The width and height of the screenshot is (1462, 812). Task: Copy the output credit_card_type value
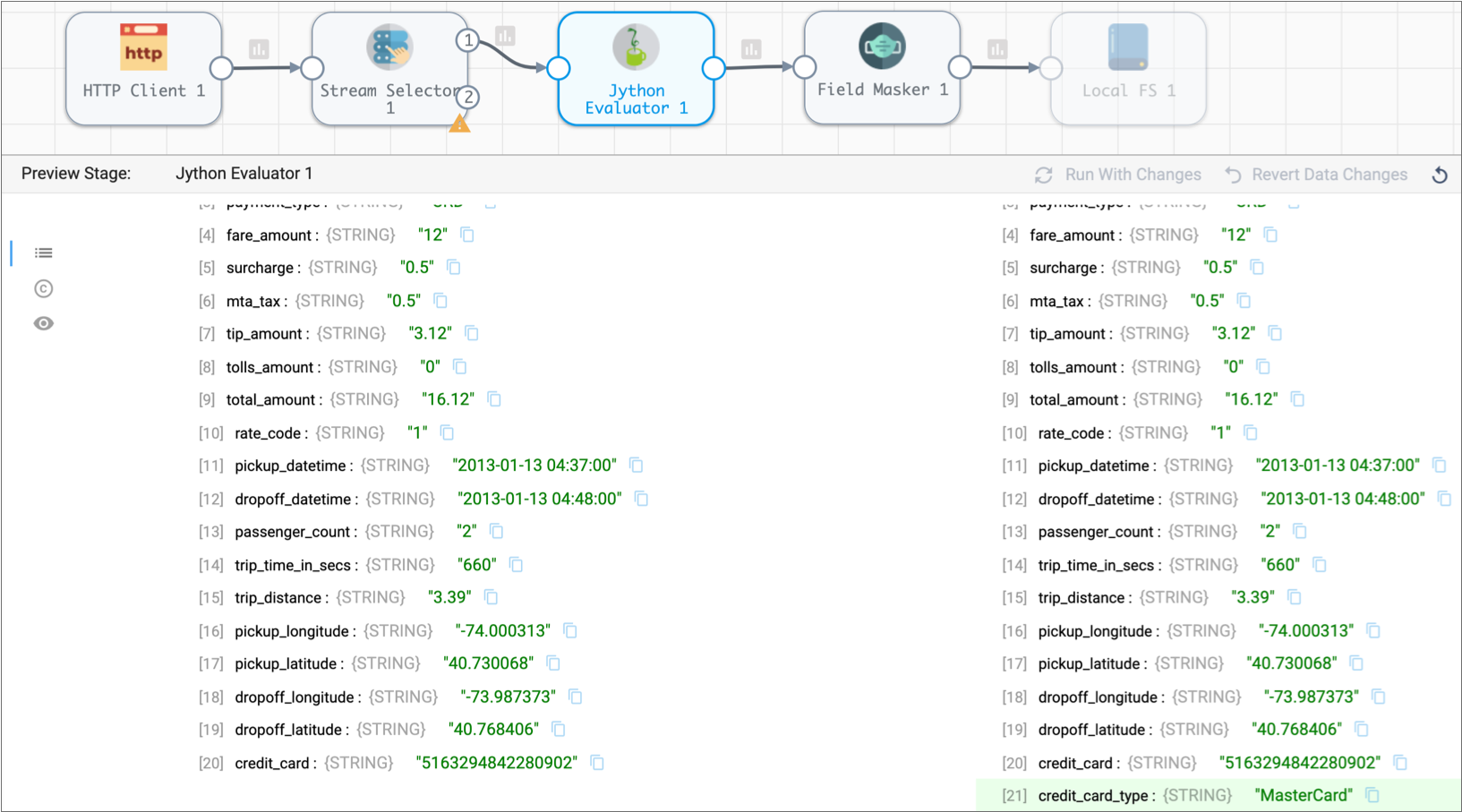[x=1372, y=795]
